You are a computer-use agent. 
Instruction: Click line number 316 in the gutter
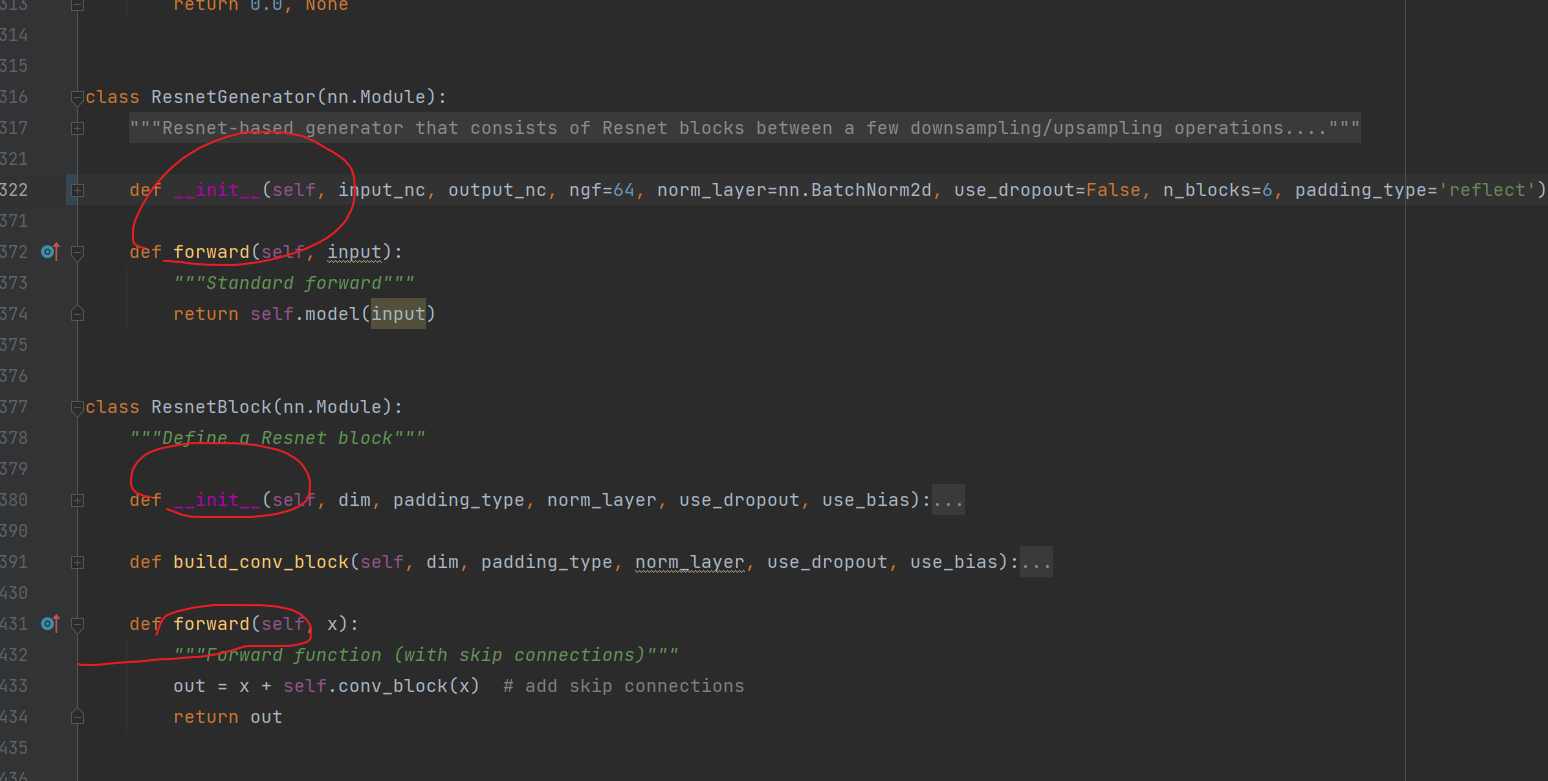tap(14, 97)
